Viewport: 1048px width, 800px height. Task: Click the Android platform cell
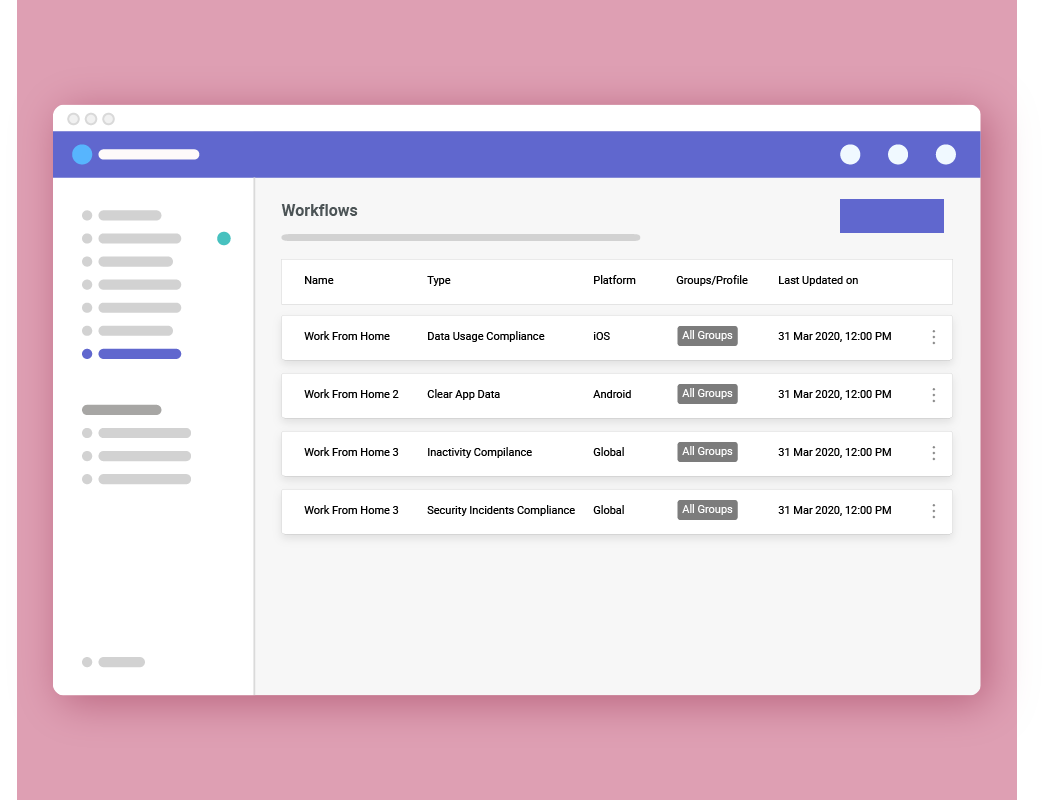point(612,394)
